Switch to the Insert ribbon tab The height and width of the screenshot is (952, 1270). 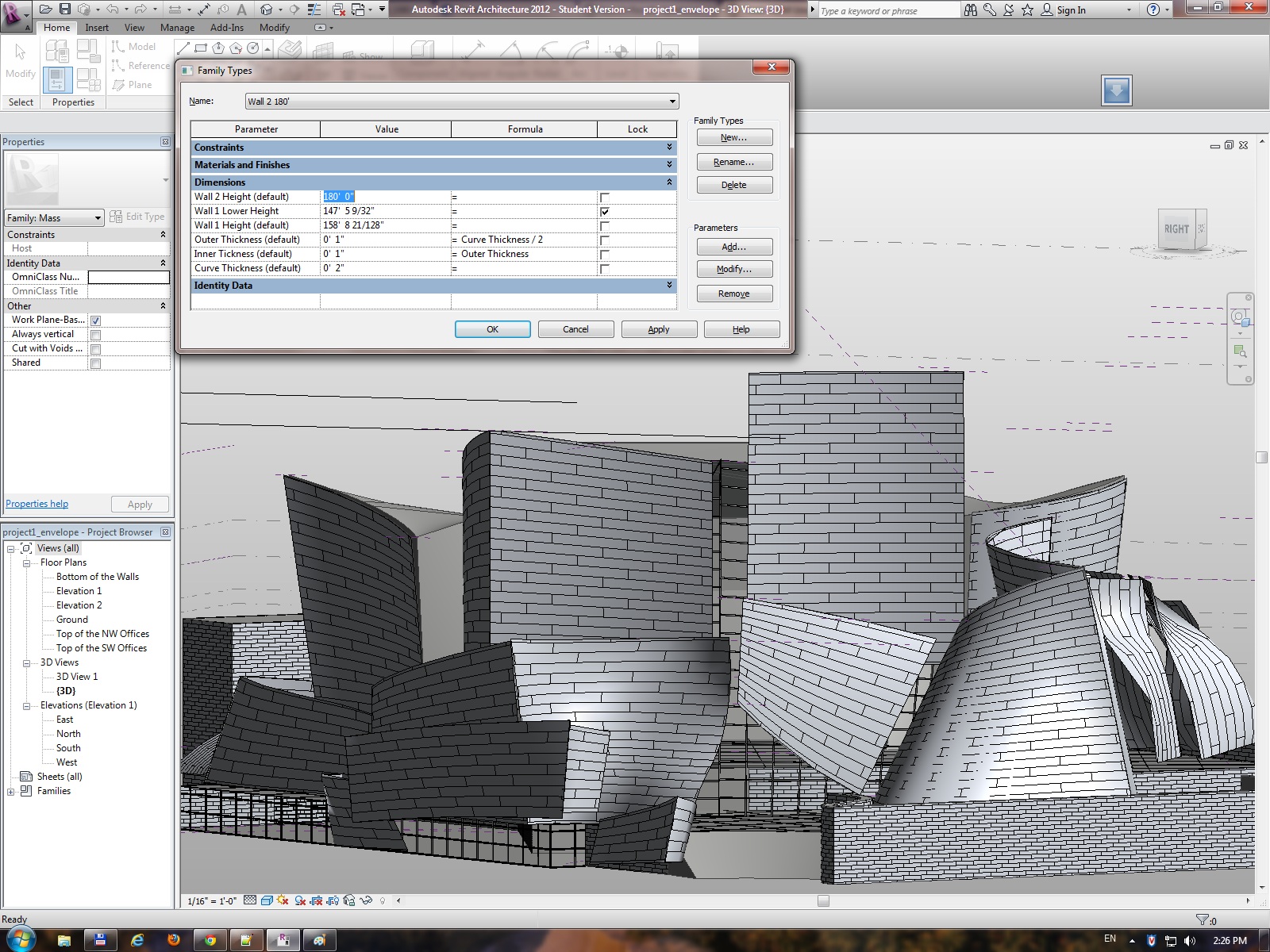(97, 28)
